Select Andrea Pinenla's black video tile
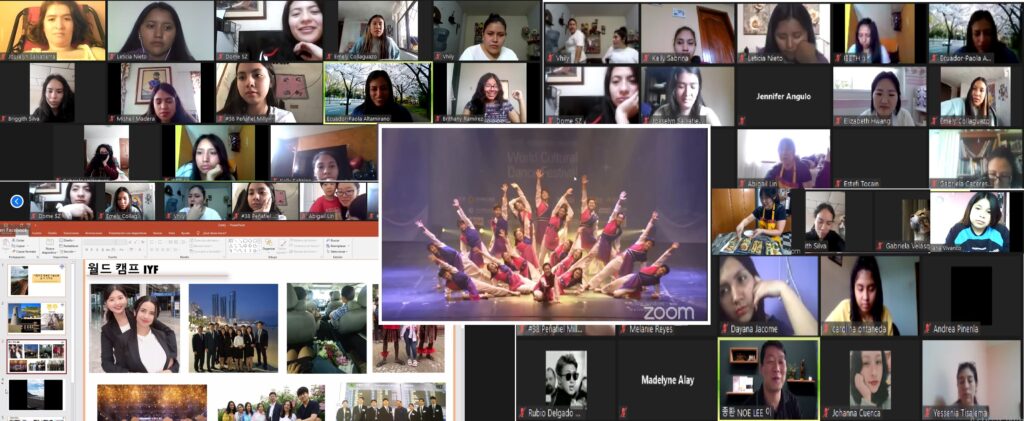Screen dimensions: 1024x421 (972, 296)
